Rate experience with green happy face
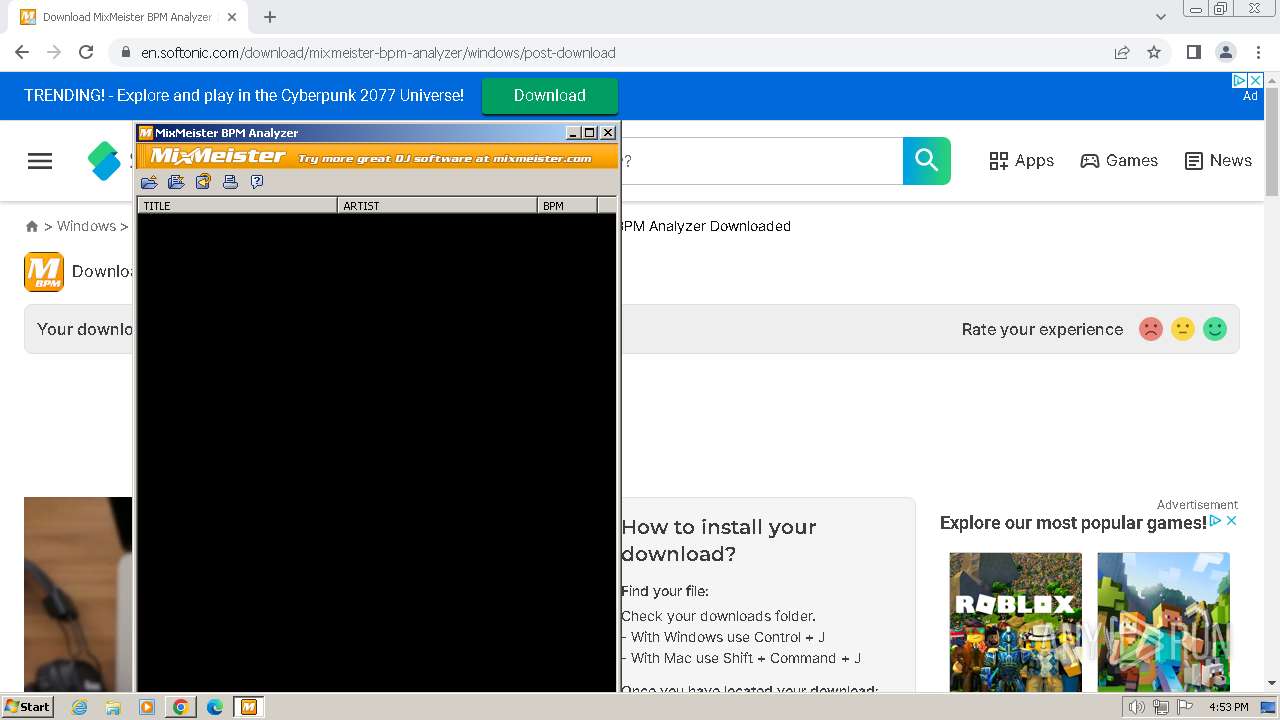Image resolution: width=1280 pixels, height=720 pixels. [x=1215, y=329]
